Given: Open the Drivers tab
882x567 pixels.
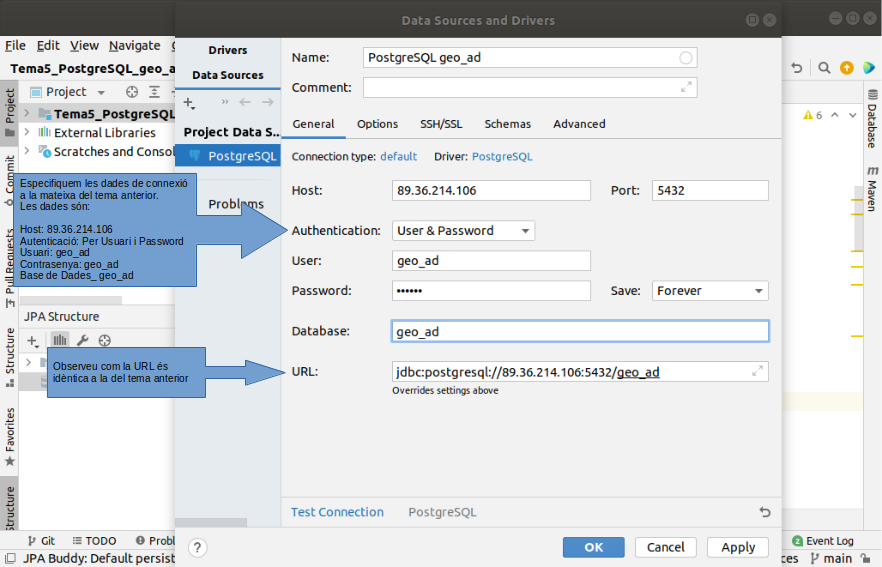Looking at the screenshot, I should click(228, 50).
